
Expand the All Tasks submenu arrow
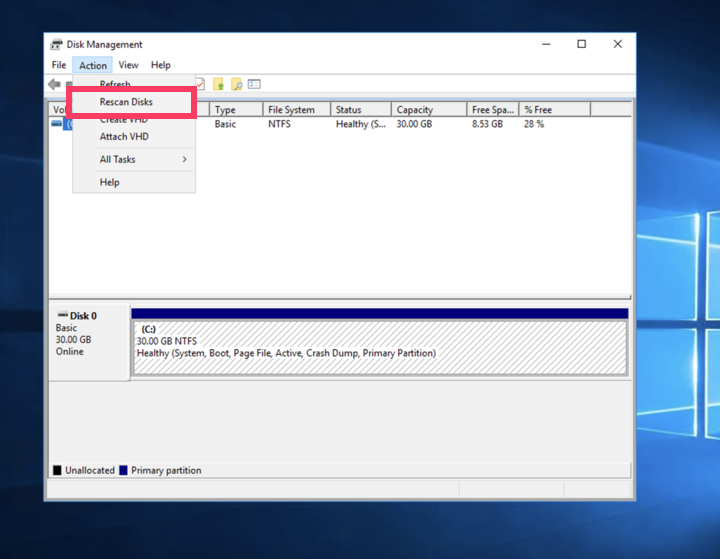185,159
